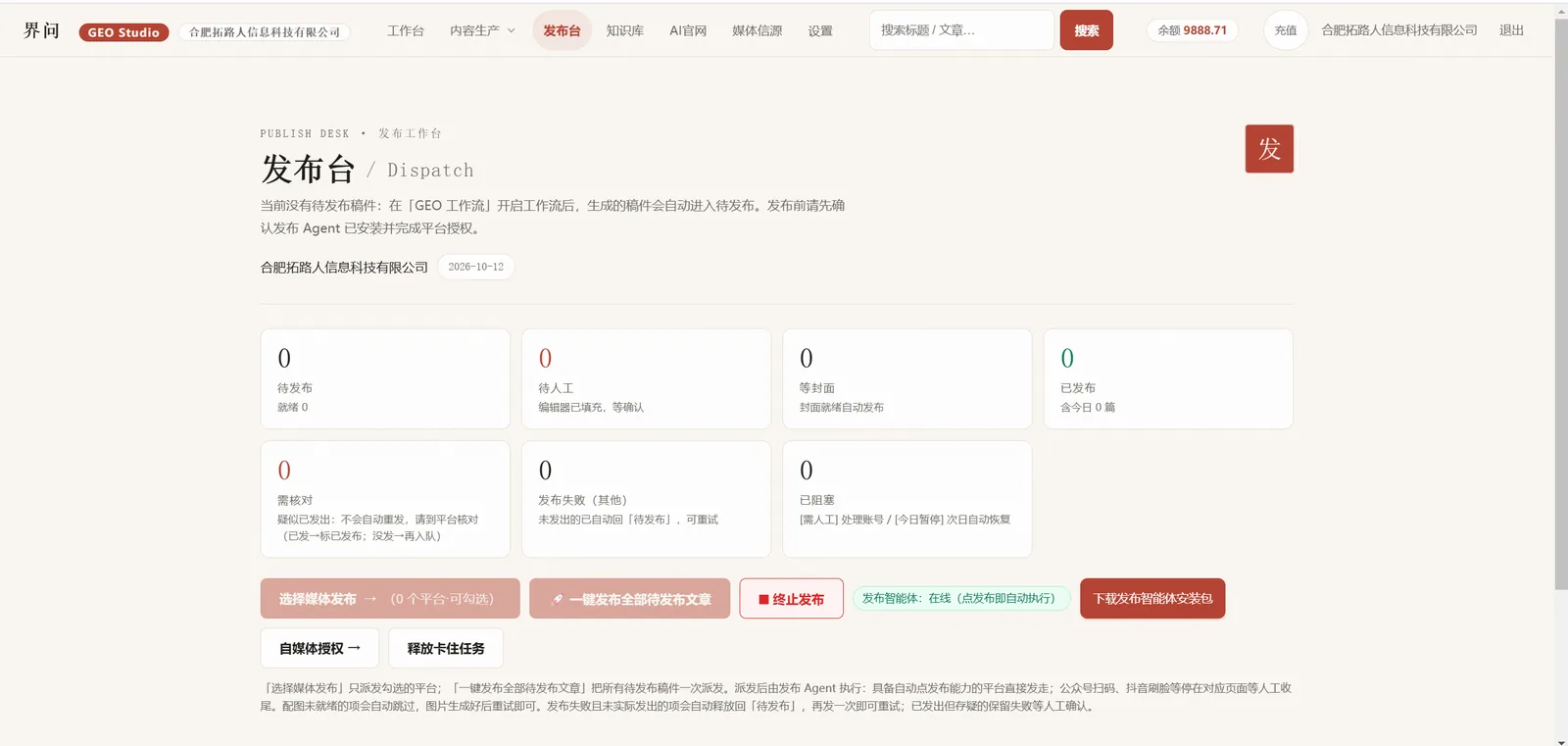Screen dimensions: 1568x746
Task: Click the 余额 9888.71 balance pill
Action: tap(1192, 30)
